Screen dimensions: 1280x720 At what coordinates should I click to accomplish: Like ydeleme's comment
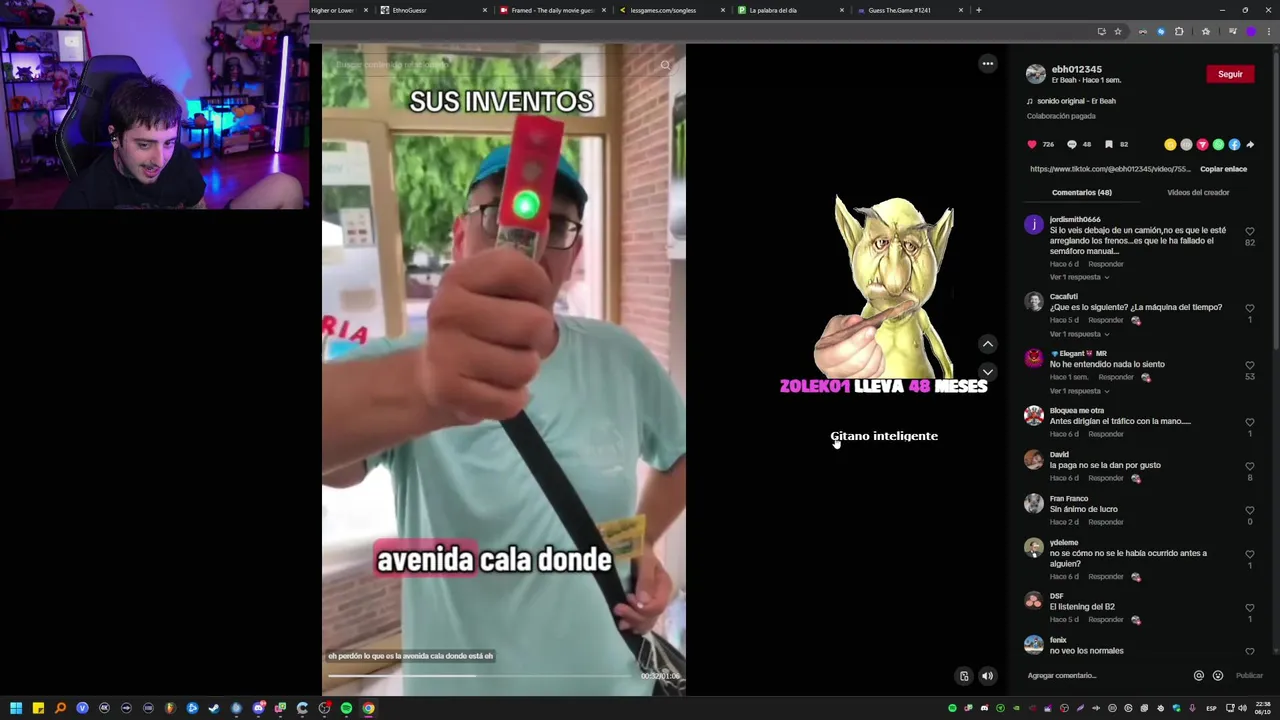[1250, 554]
